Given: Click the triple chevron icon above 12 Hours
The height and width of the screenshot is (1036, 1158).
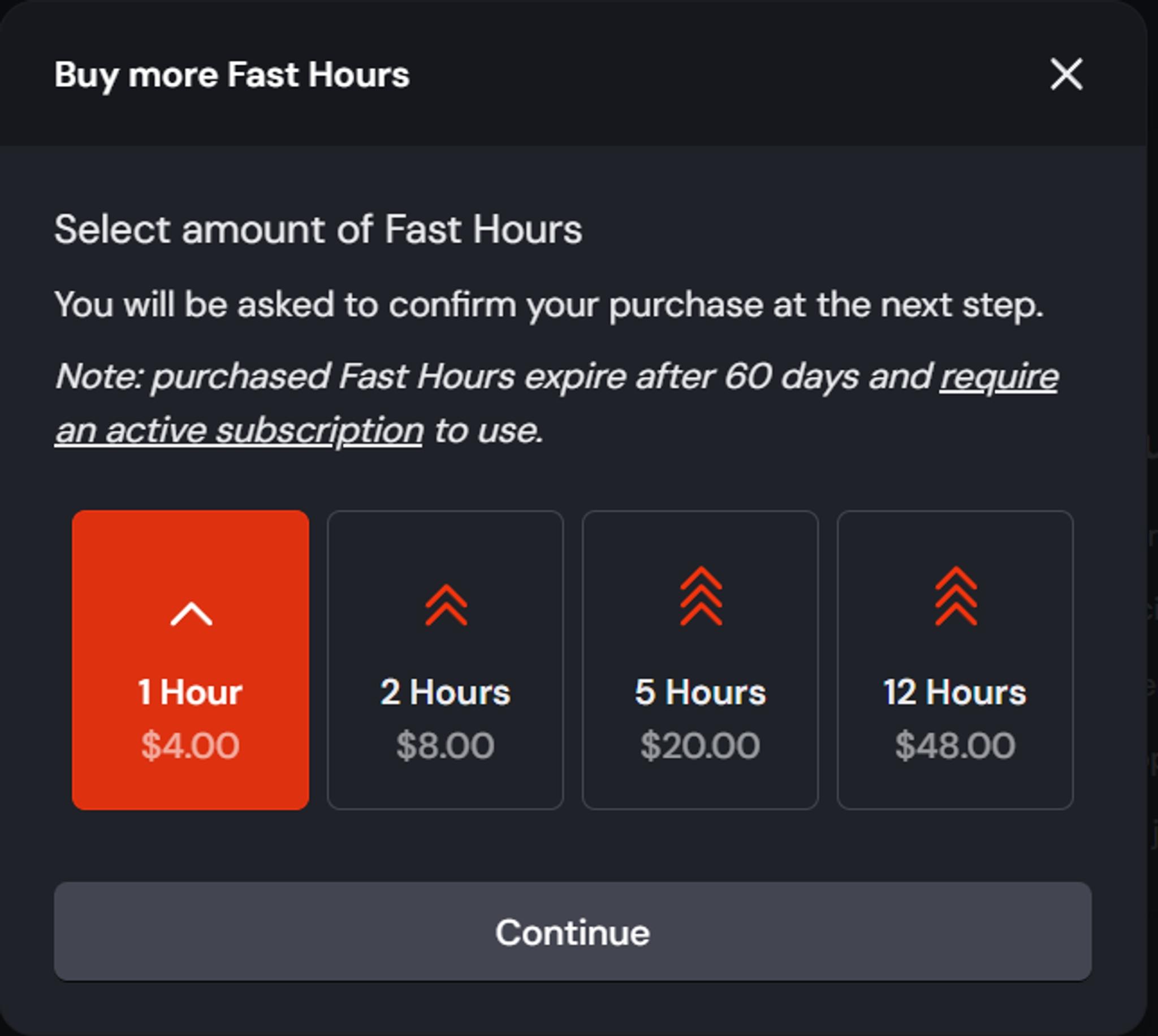Looking at the screenshot, I should tap(956, 596).
